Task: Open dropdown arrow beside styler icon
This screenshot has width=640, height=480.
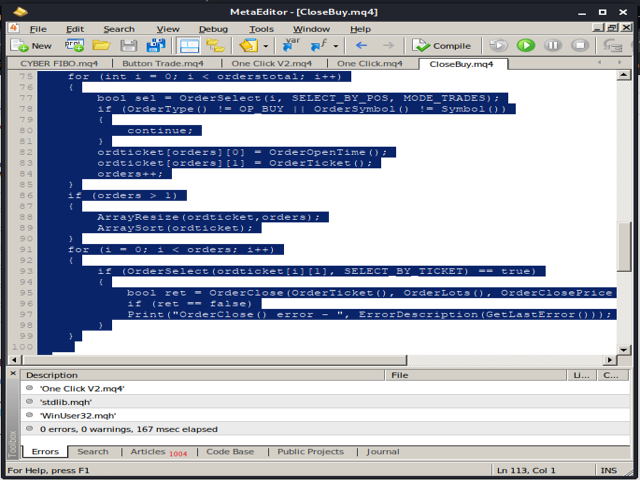Action: [266, 46]
